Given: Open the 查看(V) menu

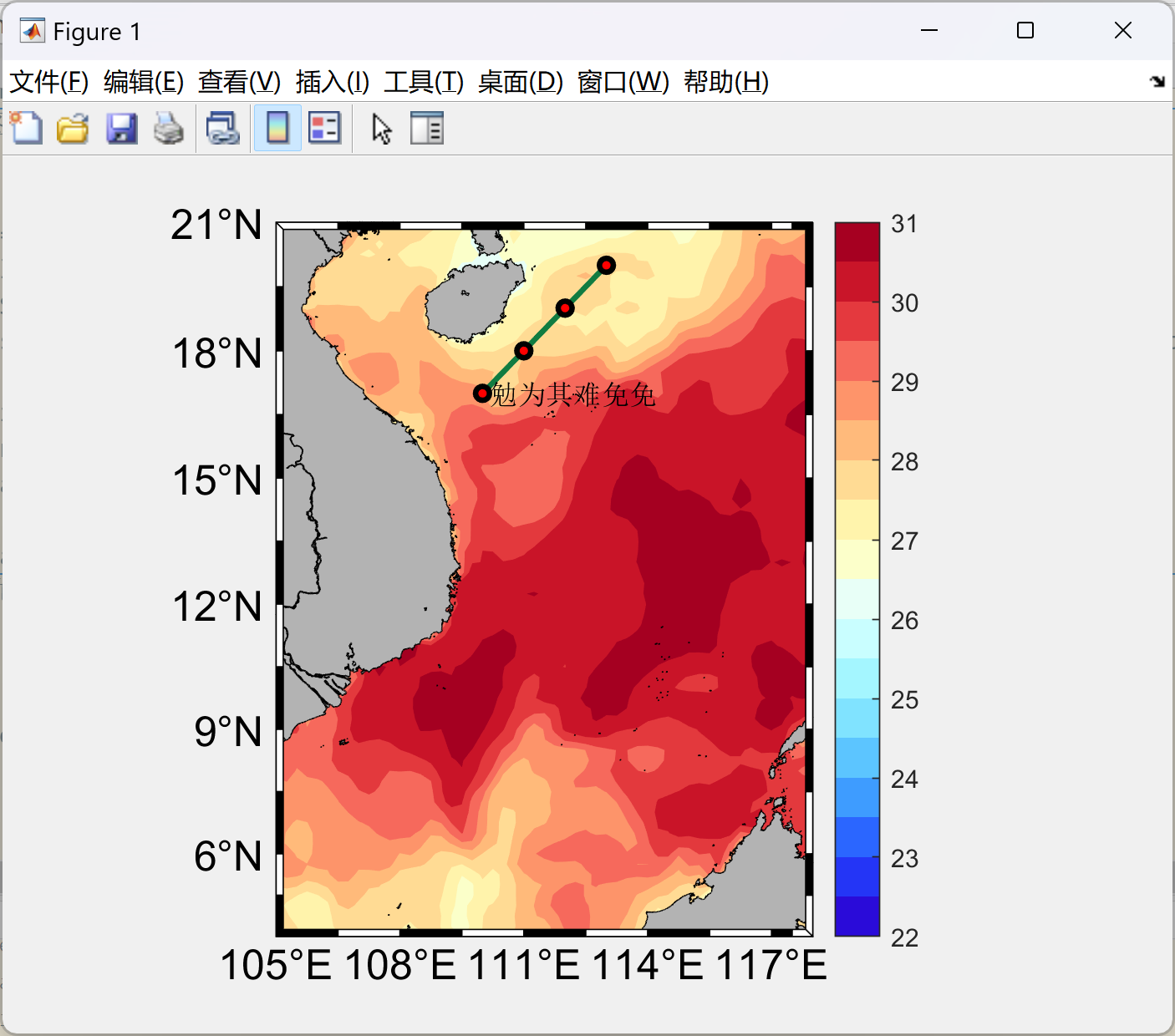Looking at the screenshot, I should coord(240,82).
